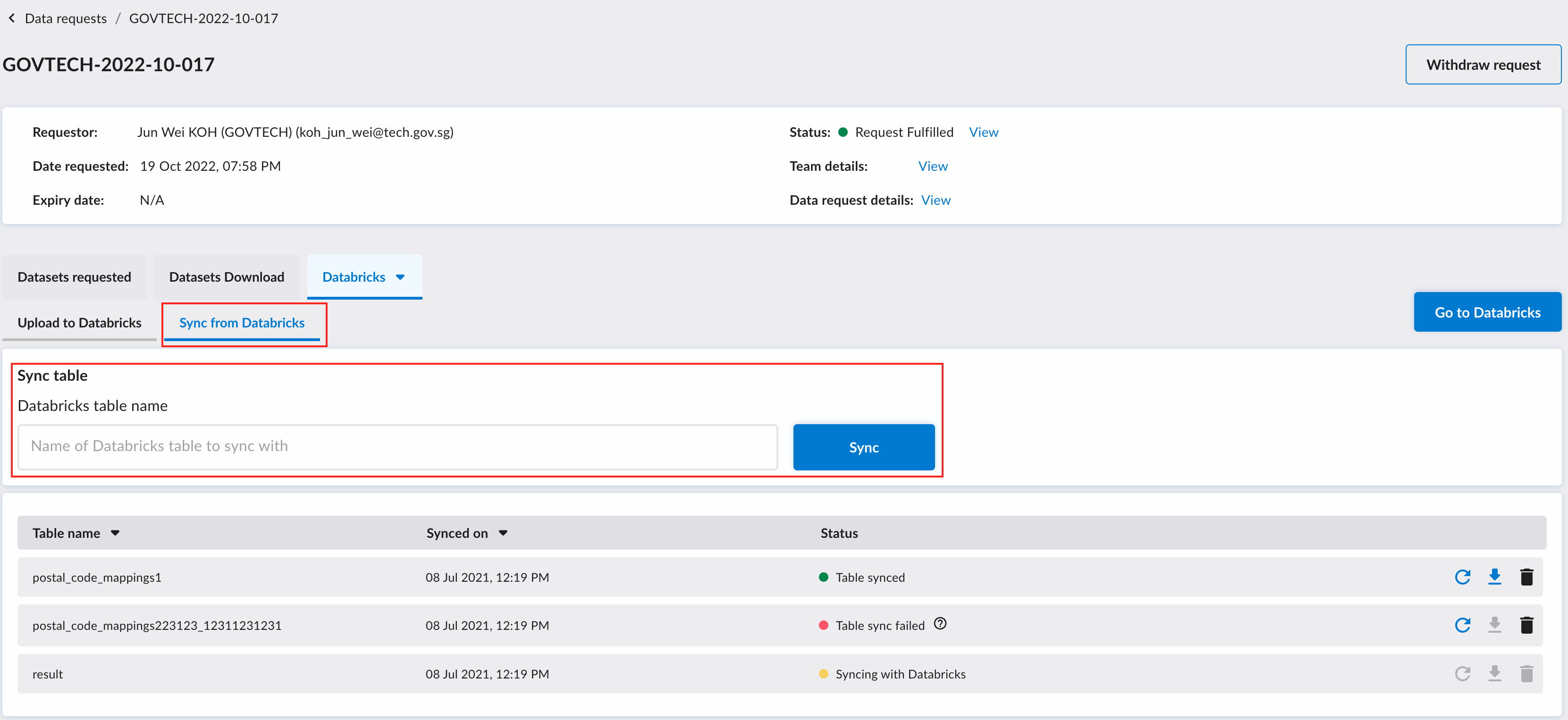This screenshot has width=1568, height=720.
Task: Select the Sync from Databricks sub-tab
Action: coord(242,323)
